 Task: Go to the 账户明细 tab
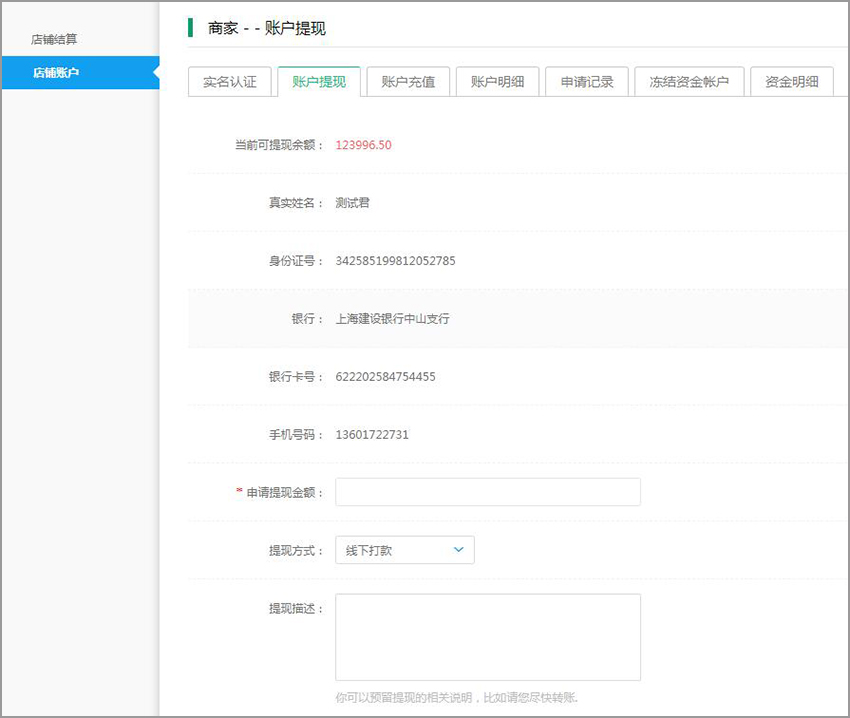(497, 82)
